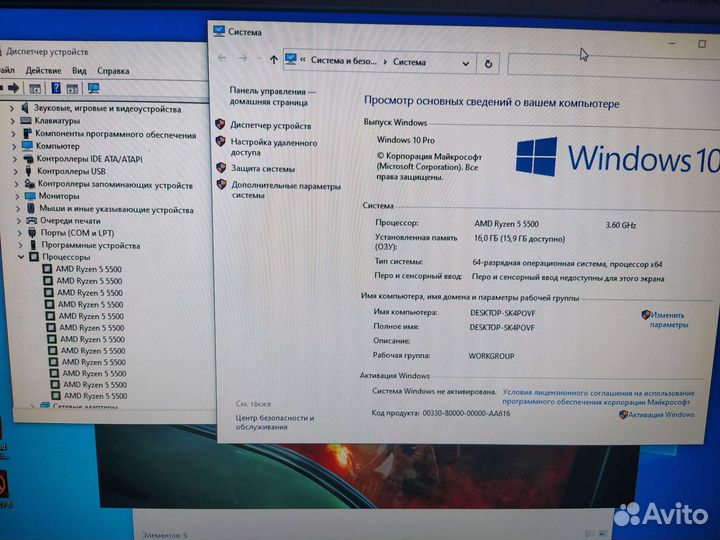Click Forward arrow in Система window
The image size is (720, 540).
pos(242,58)
